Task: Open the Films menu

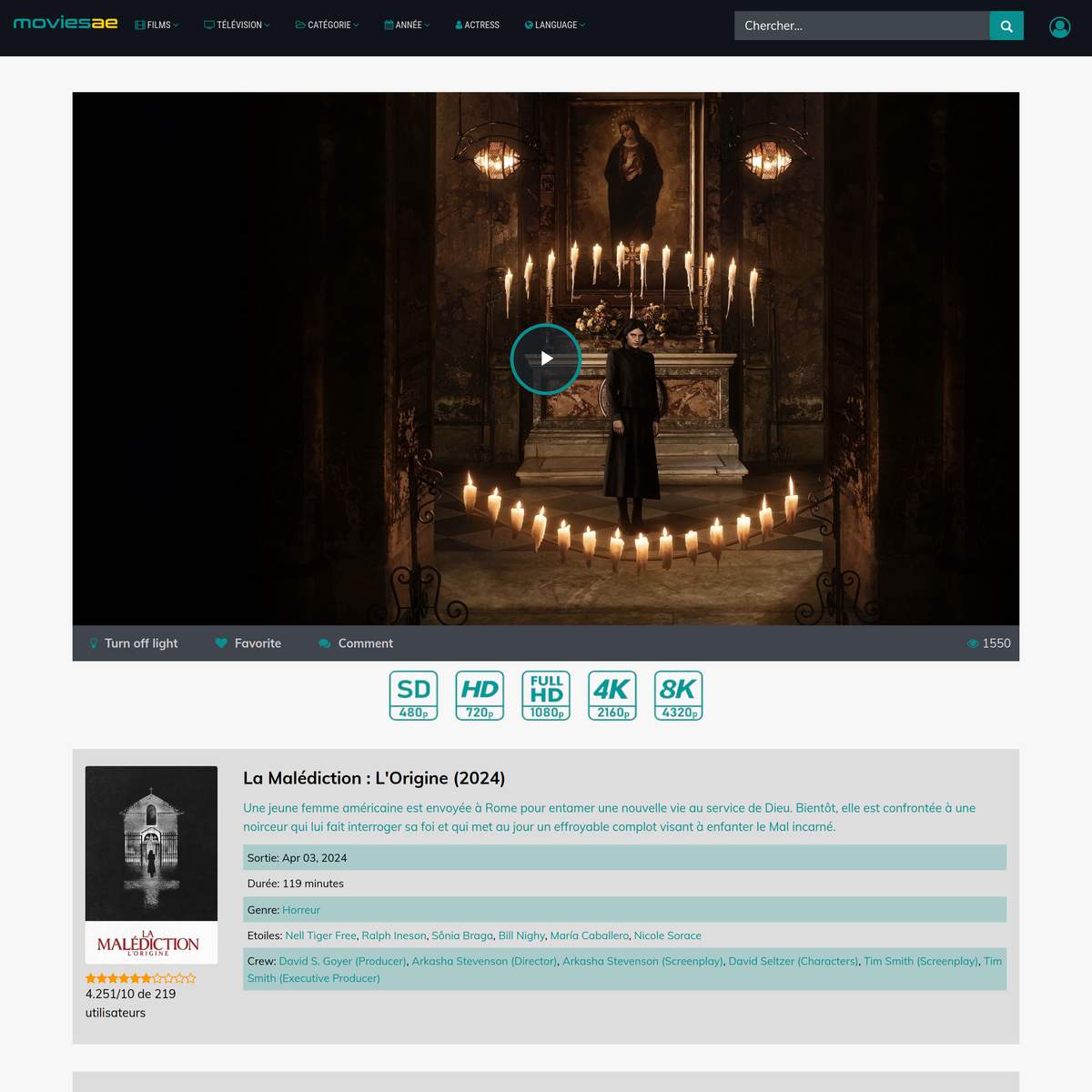Action: pyautogui.click(x=157, y=25)
